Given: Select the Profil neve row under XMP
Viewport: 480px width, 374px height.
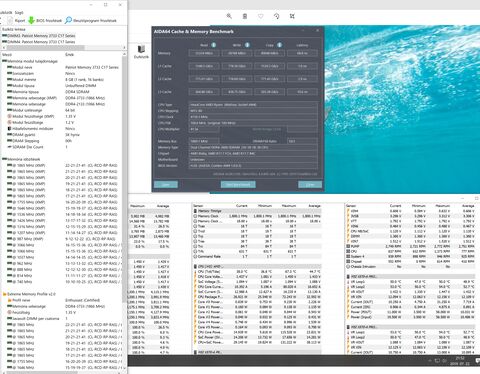Looking at the screenshot, I should 63,300.
